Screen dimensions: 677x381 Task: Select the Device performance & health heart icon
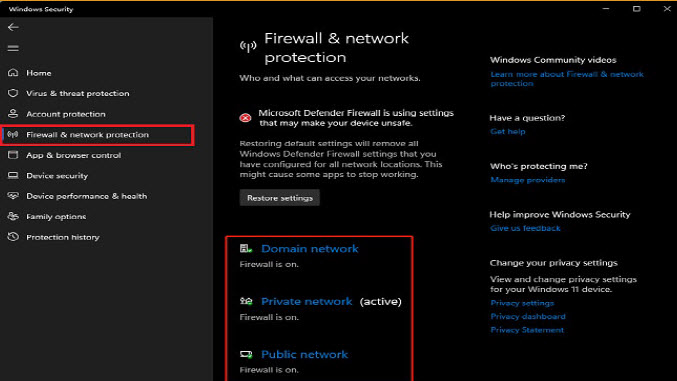(x=13, y=196)
